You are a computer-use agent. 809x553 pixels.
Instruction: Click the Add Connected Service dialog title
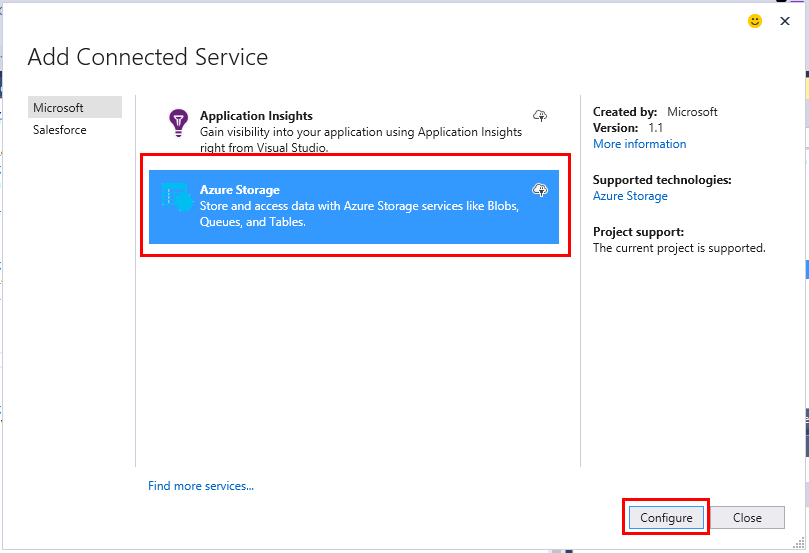[x=148, y=57]
